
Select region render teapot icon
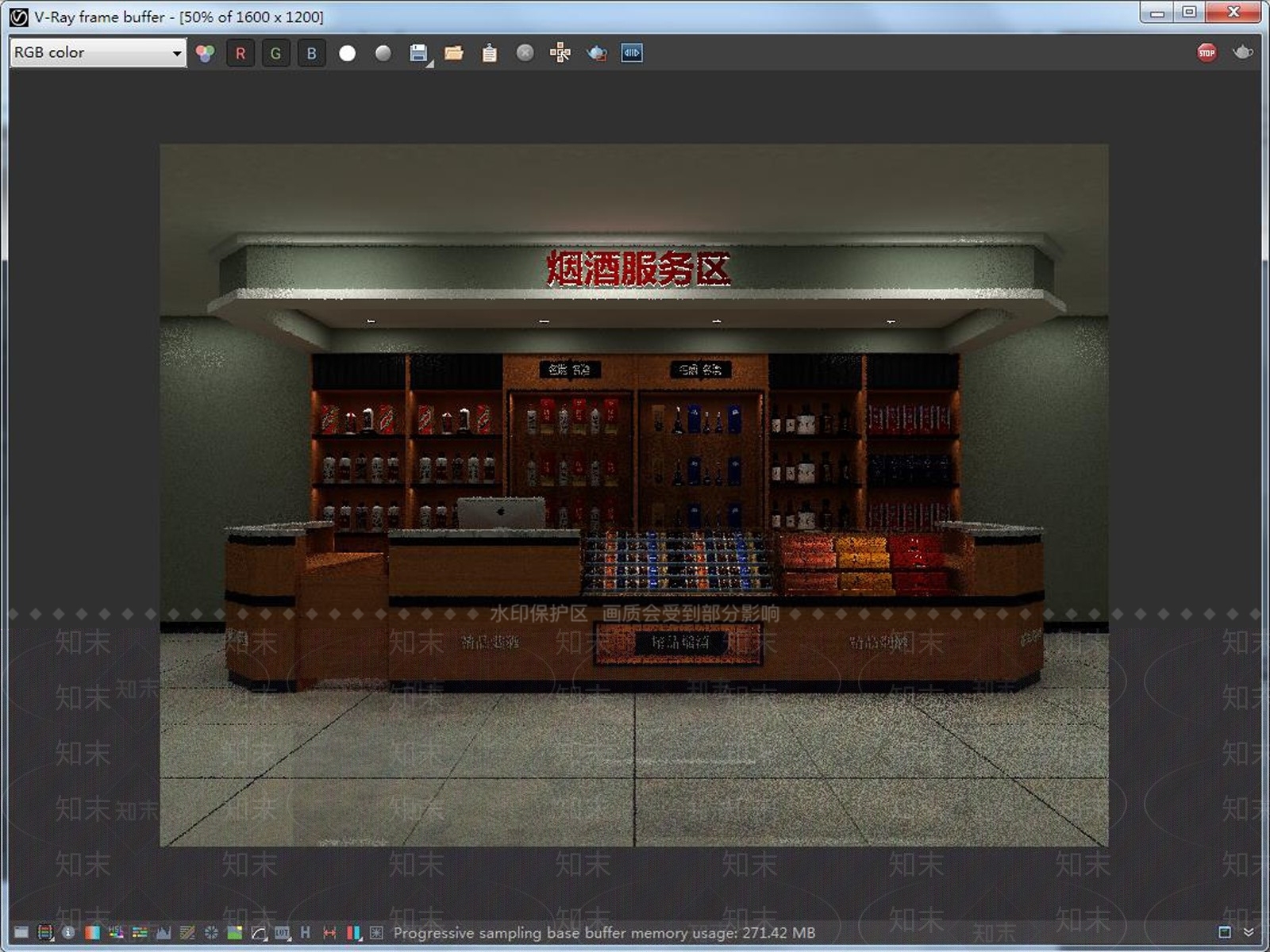596,53
